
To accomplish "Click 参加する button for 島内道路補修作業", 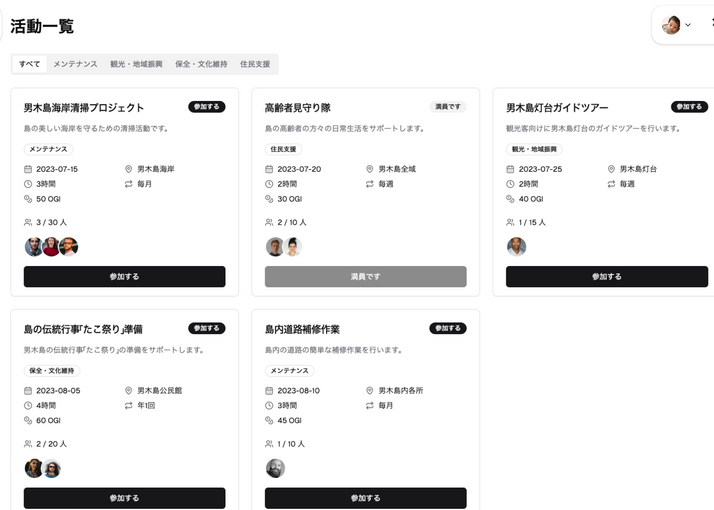I will click(365, 497).
